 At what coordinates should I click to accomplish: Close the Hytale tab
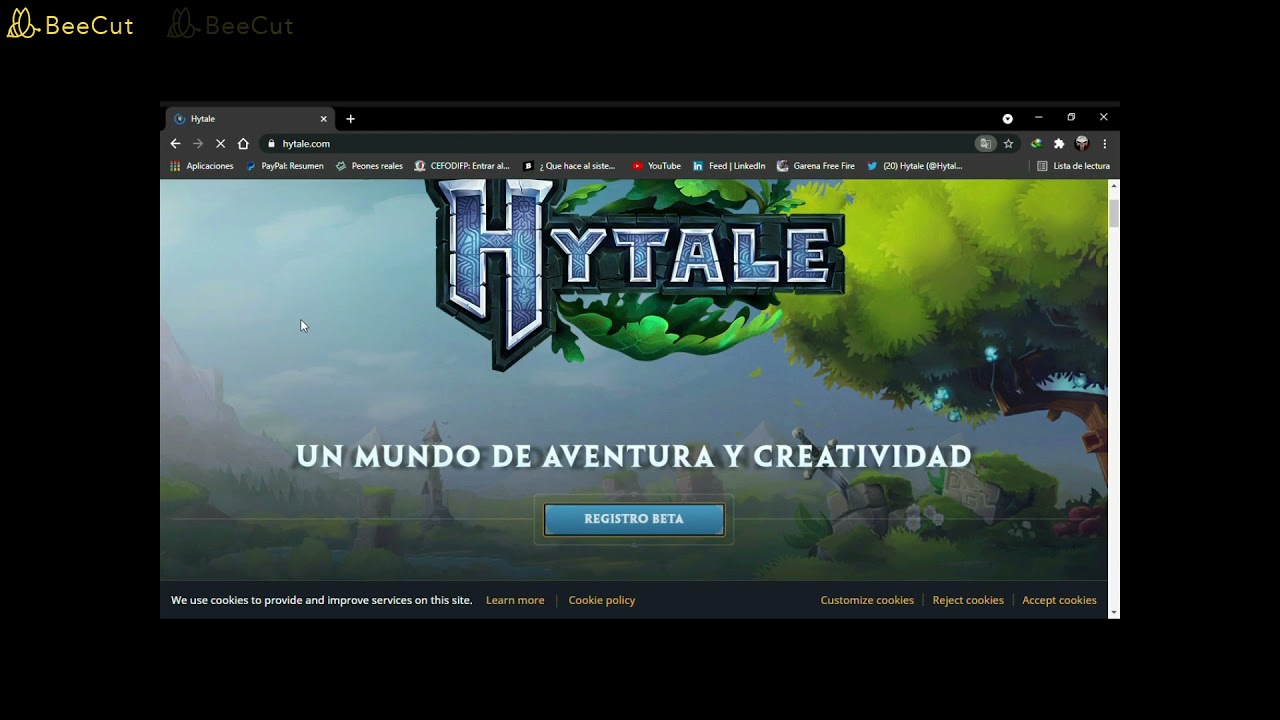[x=323, y=118]
